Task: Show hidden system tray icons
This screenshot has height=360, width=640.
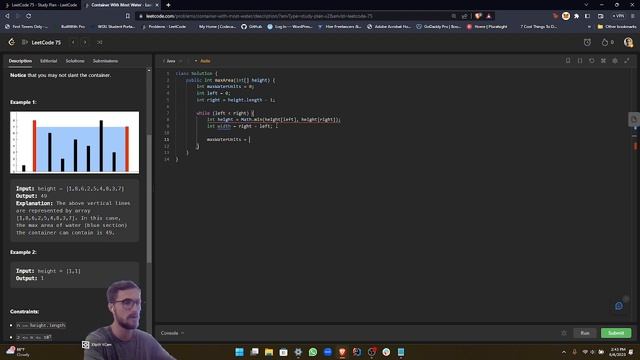Action: tap(564, 352)
